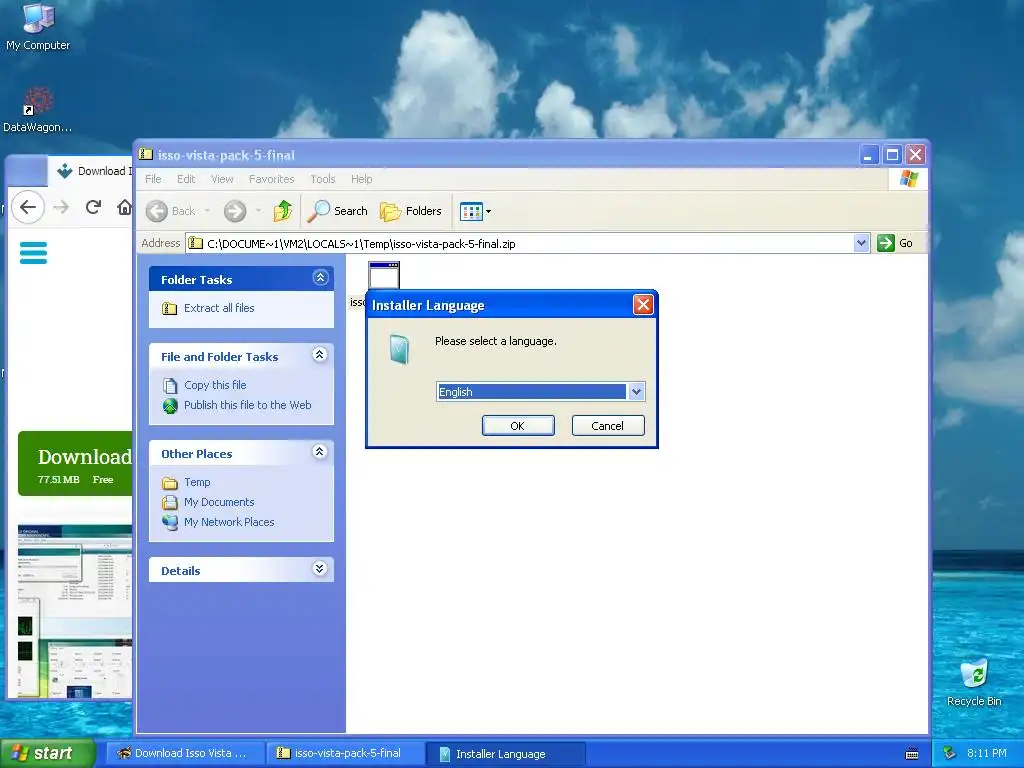Open the Favorites menu in Explorer
This screenshot has width=1024, height=768.
point(272,179)
